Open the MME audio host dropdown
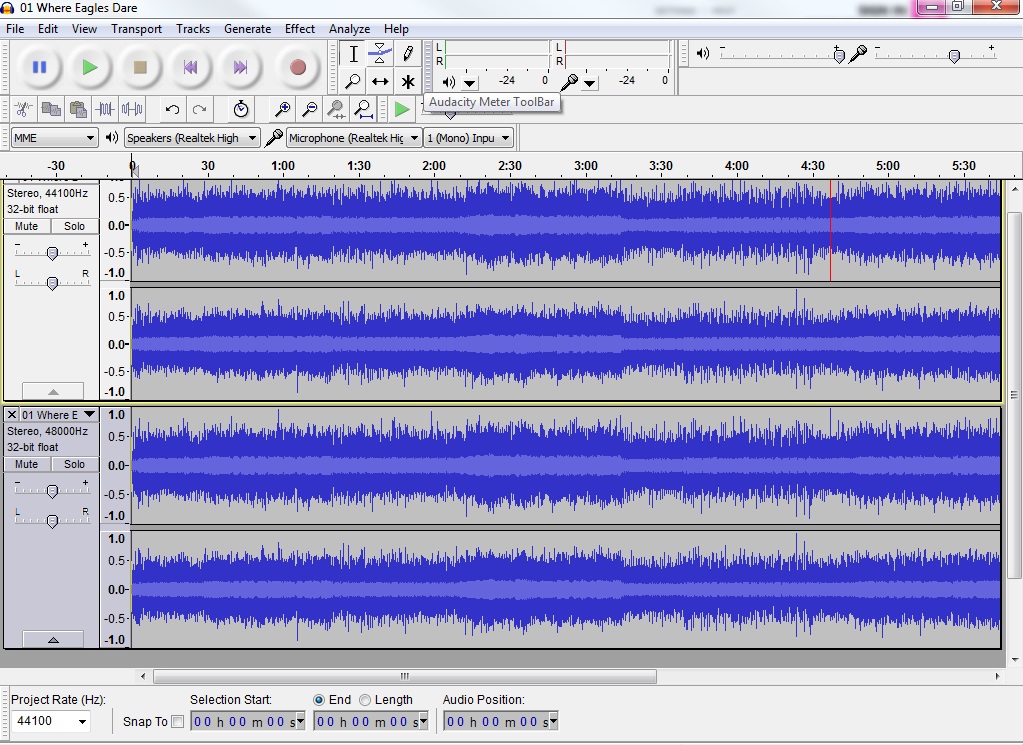Image resolution: width=1023 pixels, height=745 pixels. [x=54, y=138]
